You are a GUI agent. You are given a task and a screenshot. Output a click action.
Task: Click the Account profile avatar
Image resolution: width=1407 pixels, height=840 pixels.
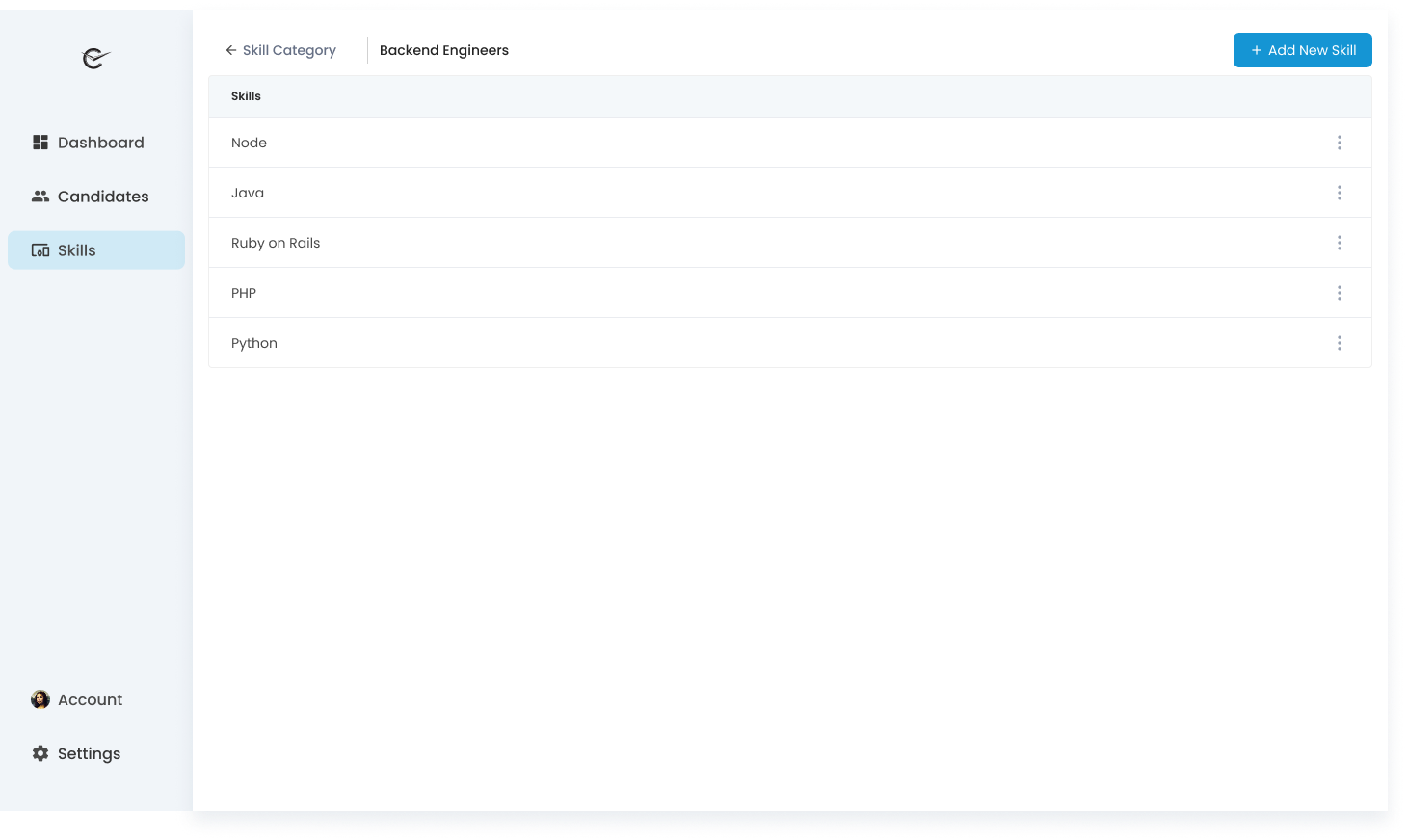(x=40, y=698)
